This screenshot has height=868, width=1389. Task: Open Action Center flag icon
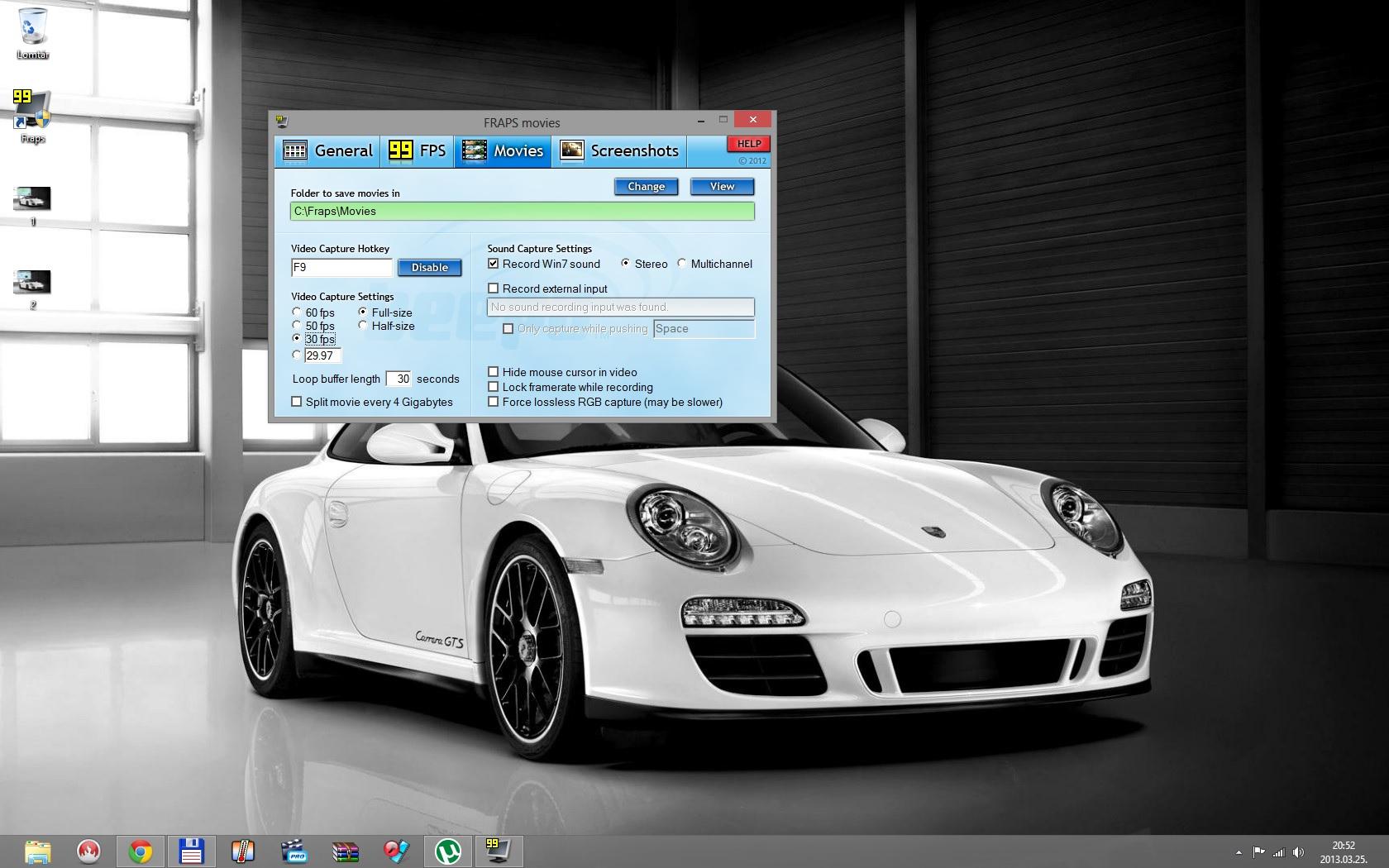1258,852
